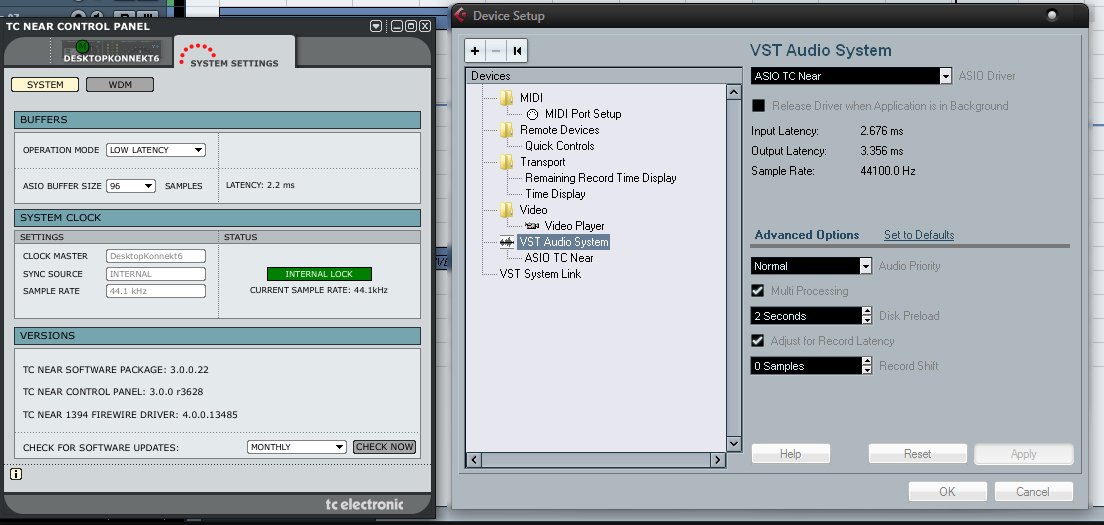
Task: Select Time Display in Devices tree
Action: point(555,194)
